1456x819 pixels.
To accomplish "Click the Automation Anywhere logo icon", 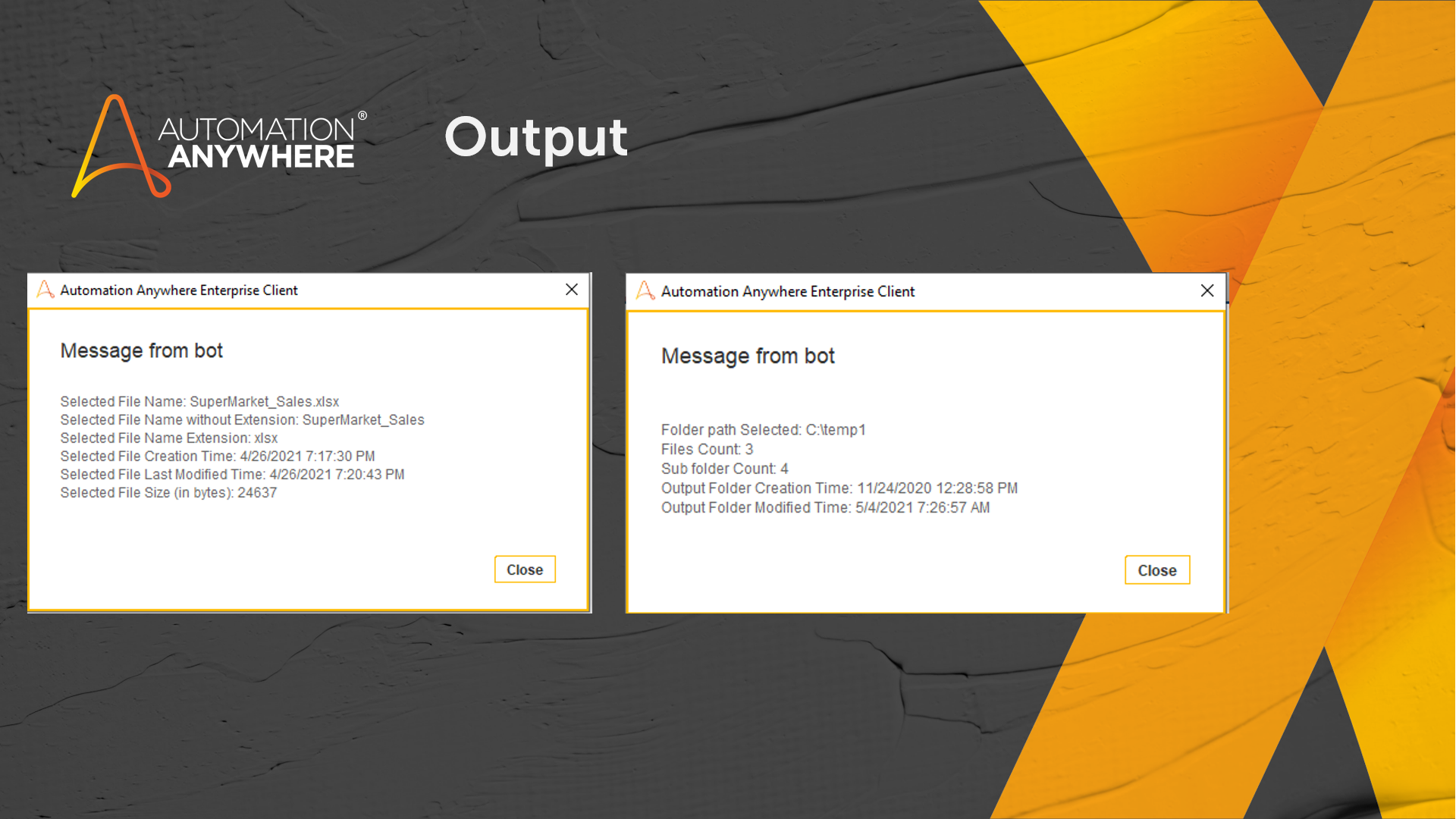I will click(x=121, y=146).
